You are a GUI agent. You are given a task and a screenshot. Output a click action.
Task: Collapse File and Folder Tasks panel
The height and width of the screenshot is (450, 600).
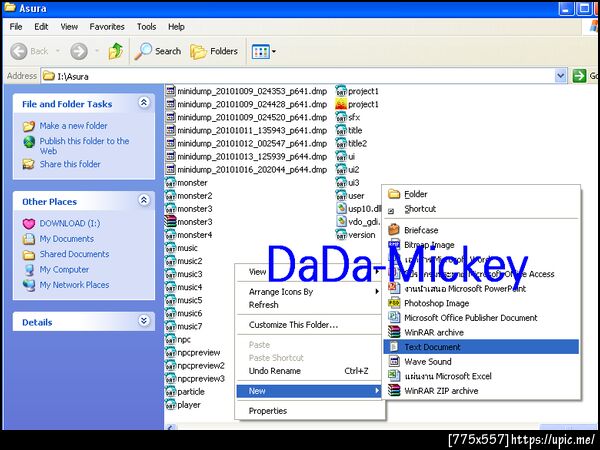144,103
